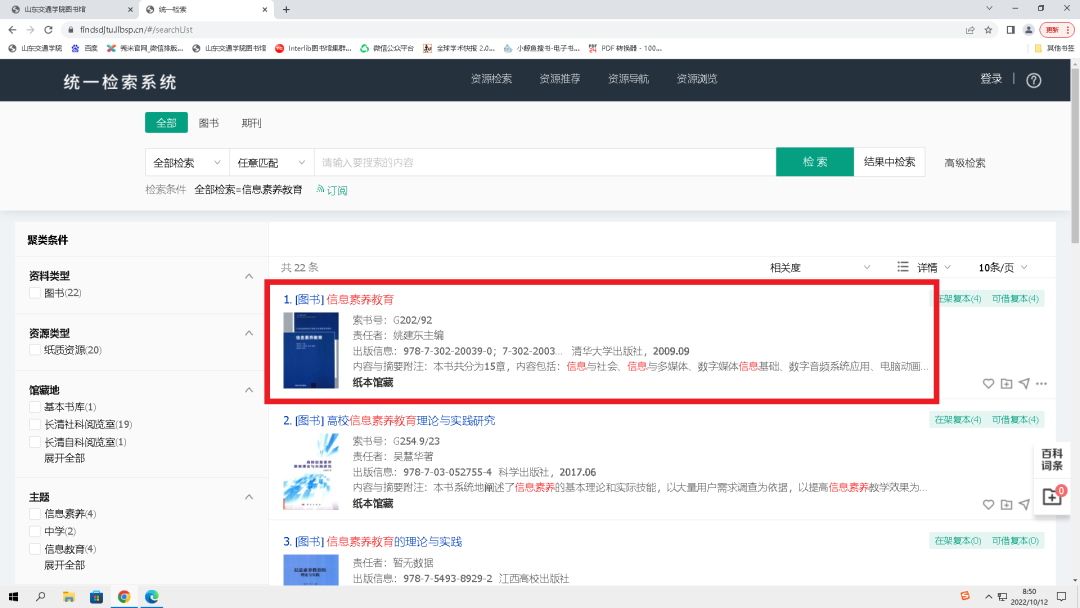The width and height of the screenshot is (1080, 608).
Task: Share the first result 信息素养教育
Action: [1024, 384]
